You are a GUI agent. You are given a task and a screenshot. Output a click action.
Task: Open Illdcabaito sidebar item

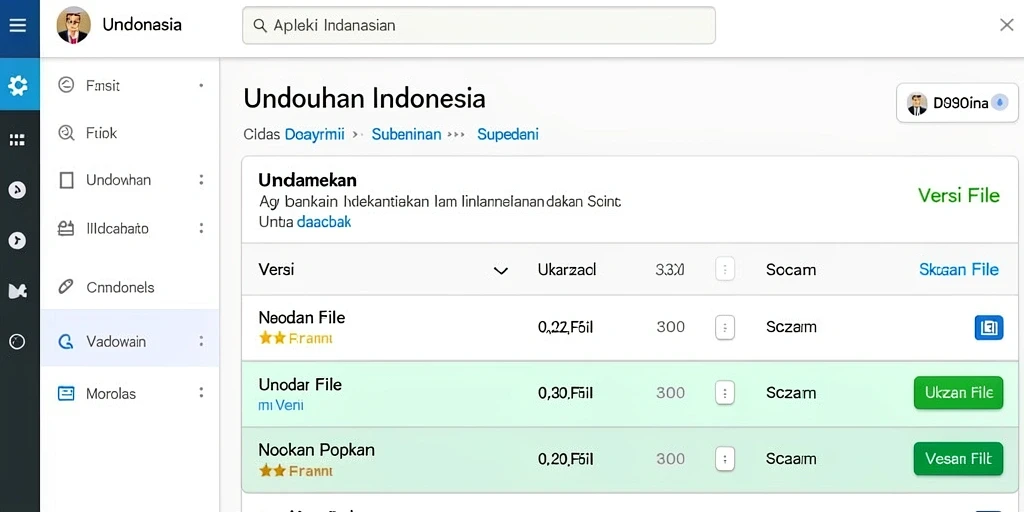[x=130, y=229]
